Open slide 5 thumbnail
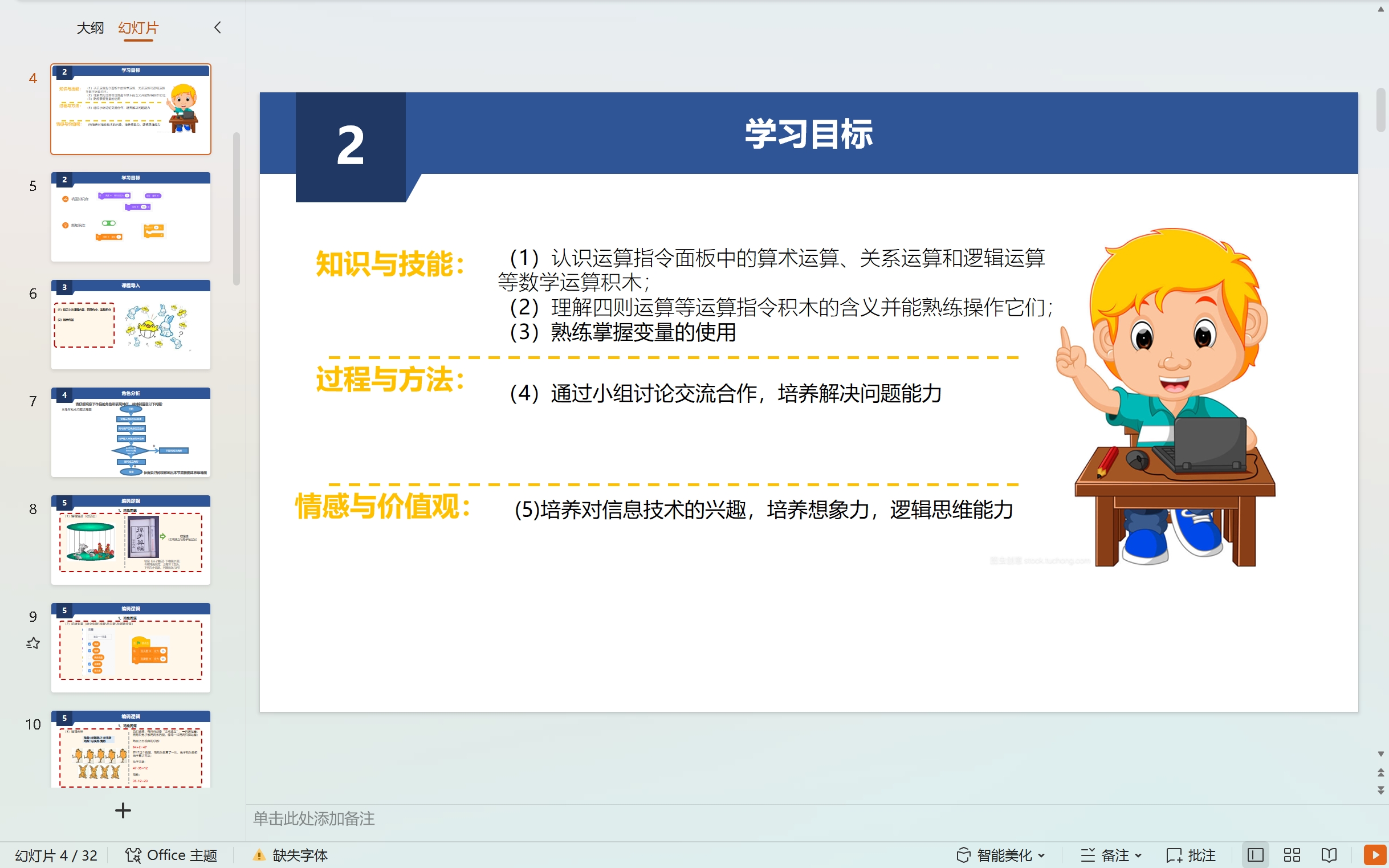This screenshot has width=1389, height=868. 131,217
